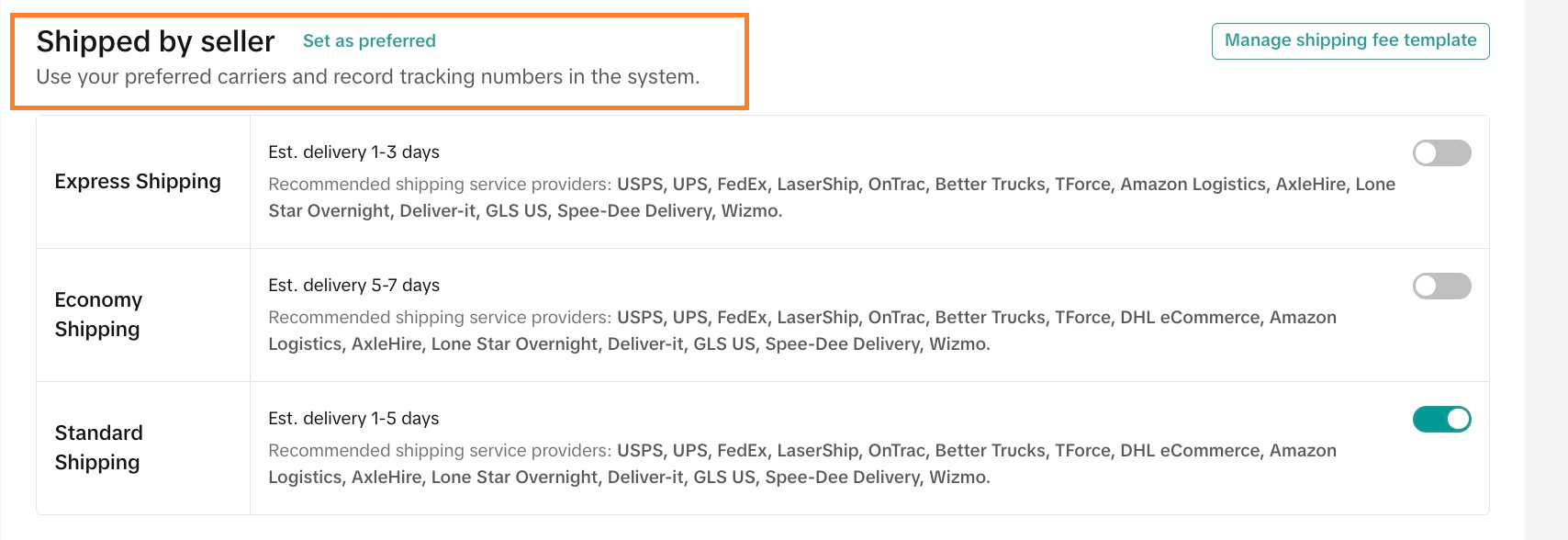Viewport: 1568px width, 540px height.
Task: Open Manage shipping fee template
Action: (x=1350, y=41)
